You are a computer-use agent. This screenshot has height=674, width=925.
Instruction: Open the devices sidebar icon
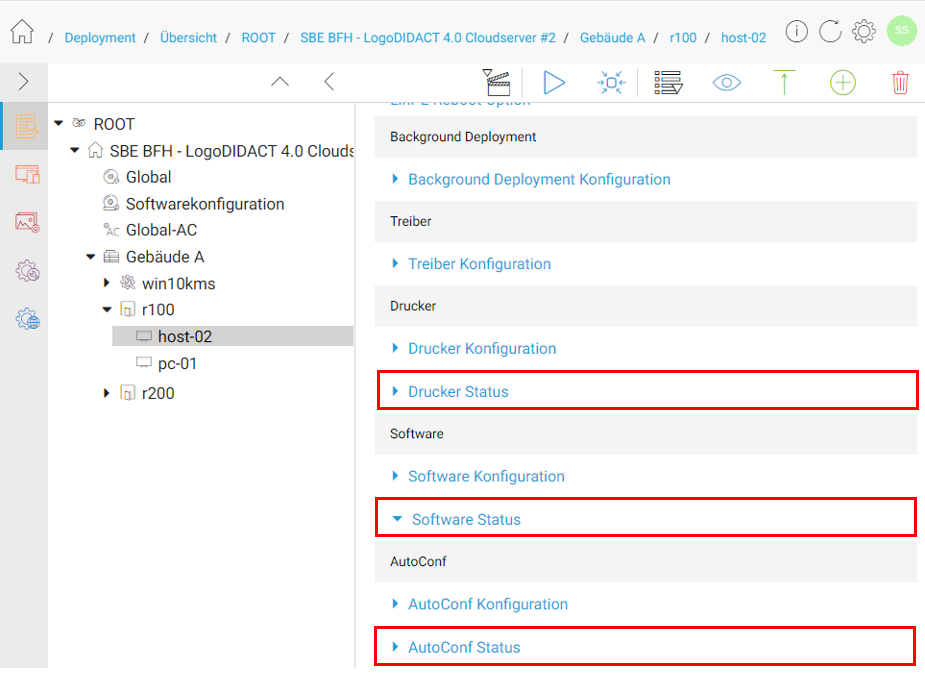(27, 175)
